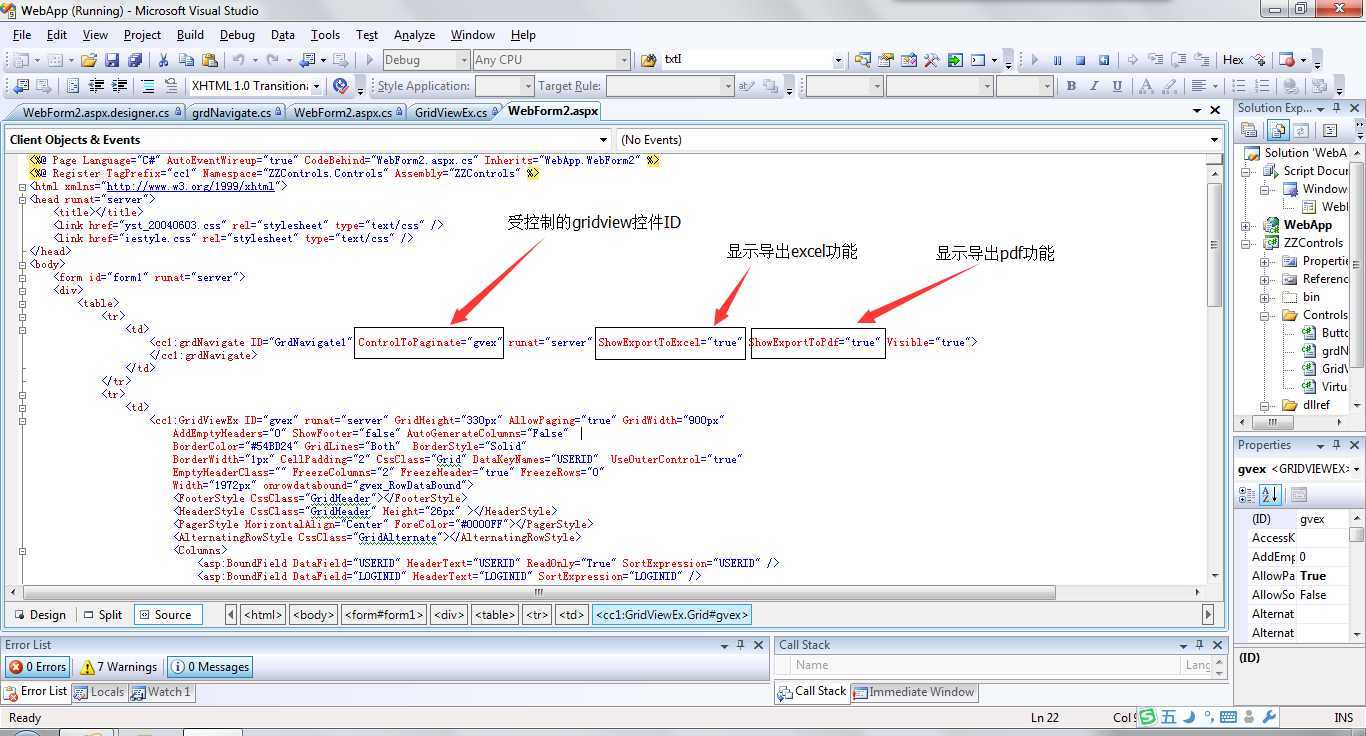Toggle the 7 Warnings filter button
The width and height of the screenshot is (1366, 736).
[119, 667]
